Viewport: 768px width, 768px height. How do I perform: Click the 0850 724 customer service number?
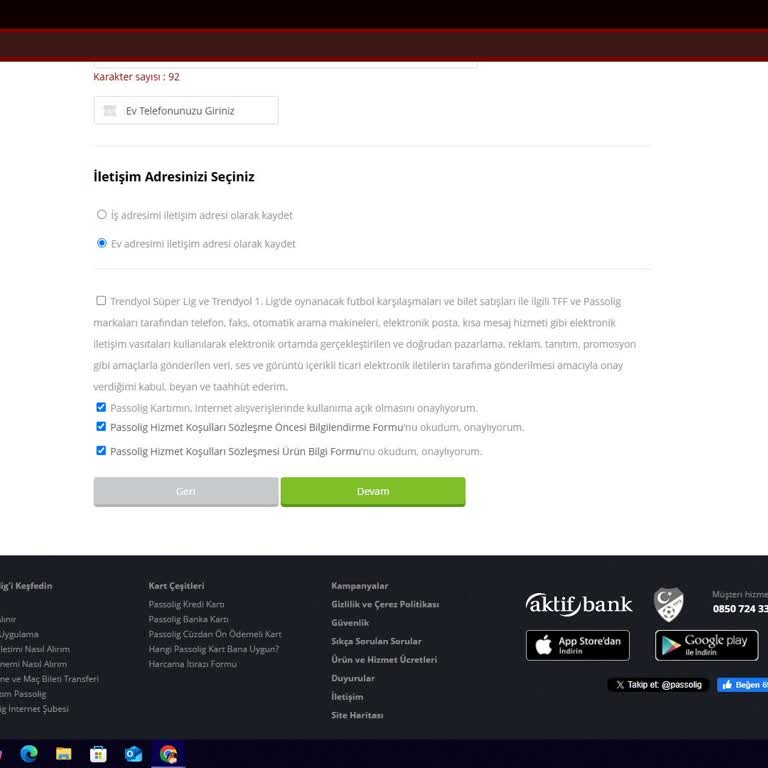click(740, 609)
